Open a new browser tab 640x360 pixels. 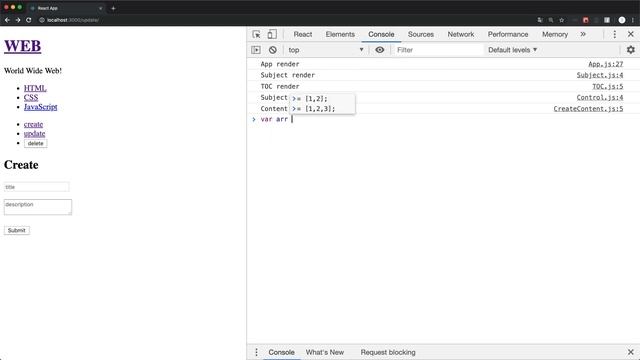click(113, 8)
